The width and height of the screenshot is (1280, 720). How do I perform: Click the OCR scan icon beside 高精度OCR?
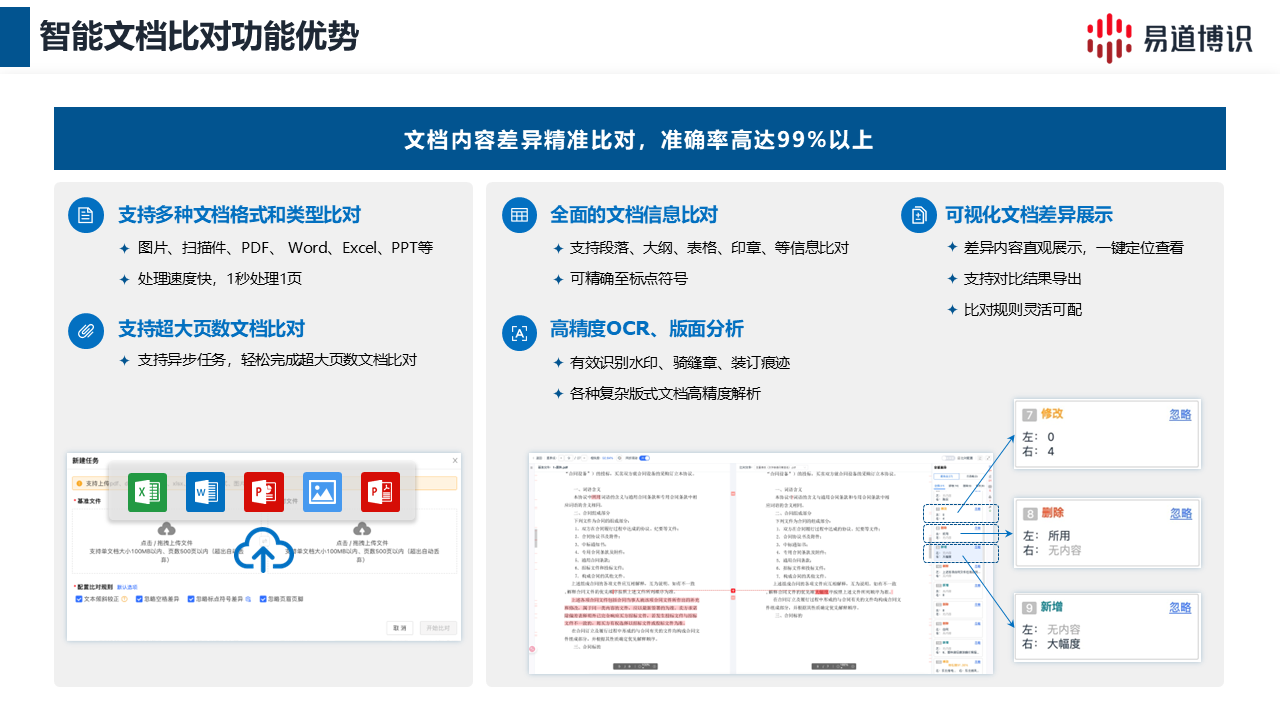[519, 333]
